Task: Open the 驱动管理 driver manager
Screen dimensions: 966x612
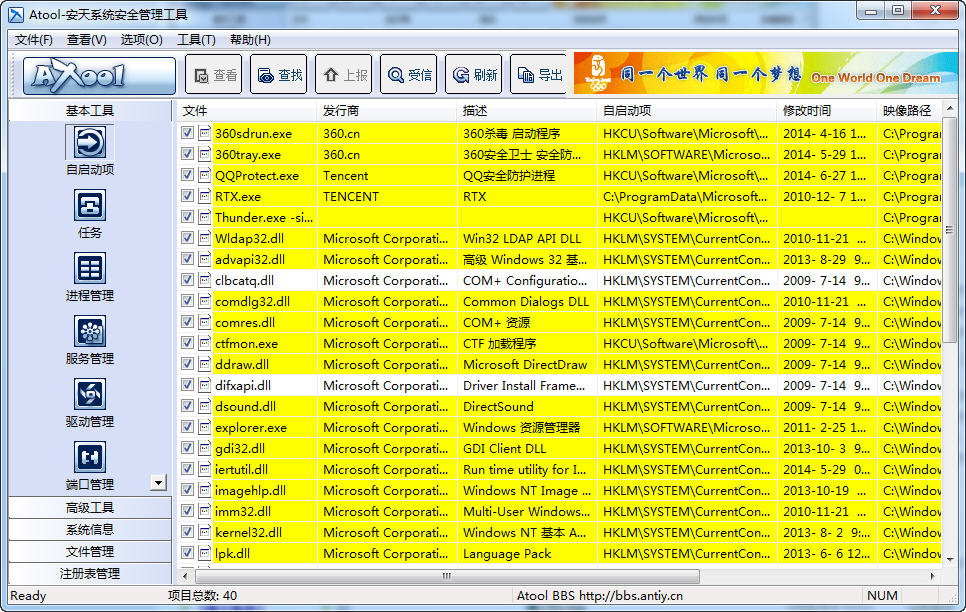Action: 90,403
